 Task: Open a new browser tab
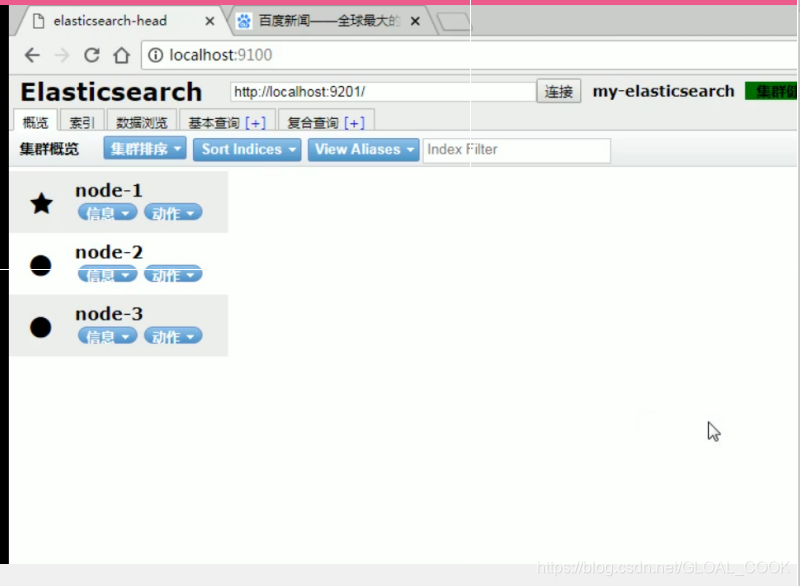453,22
